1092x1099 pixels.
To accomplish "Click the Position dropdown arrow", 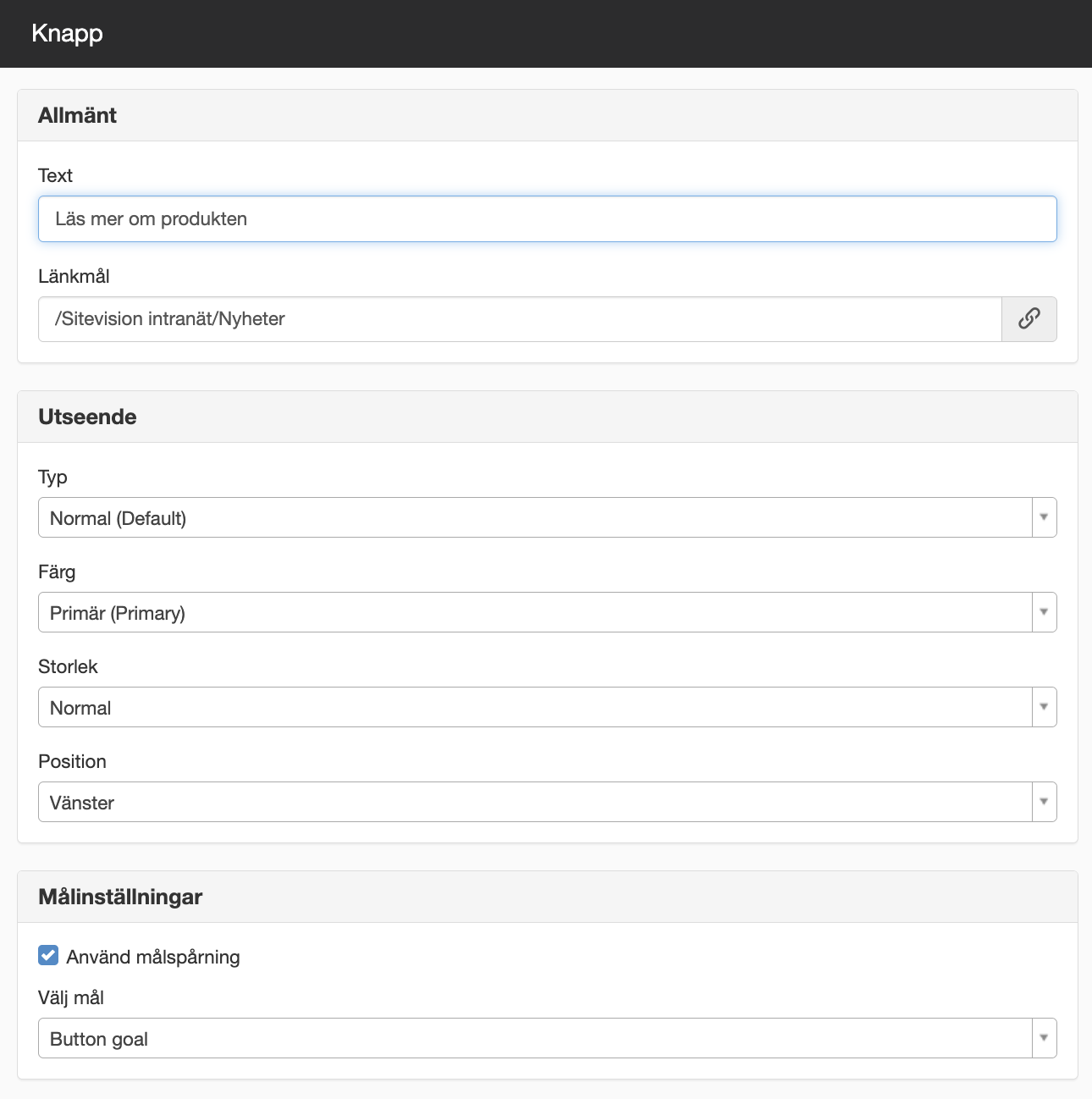I will pos(1044,802).
